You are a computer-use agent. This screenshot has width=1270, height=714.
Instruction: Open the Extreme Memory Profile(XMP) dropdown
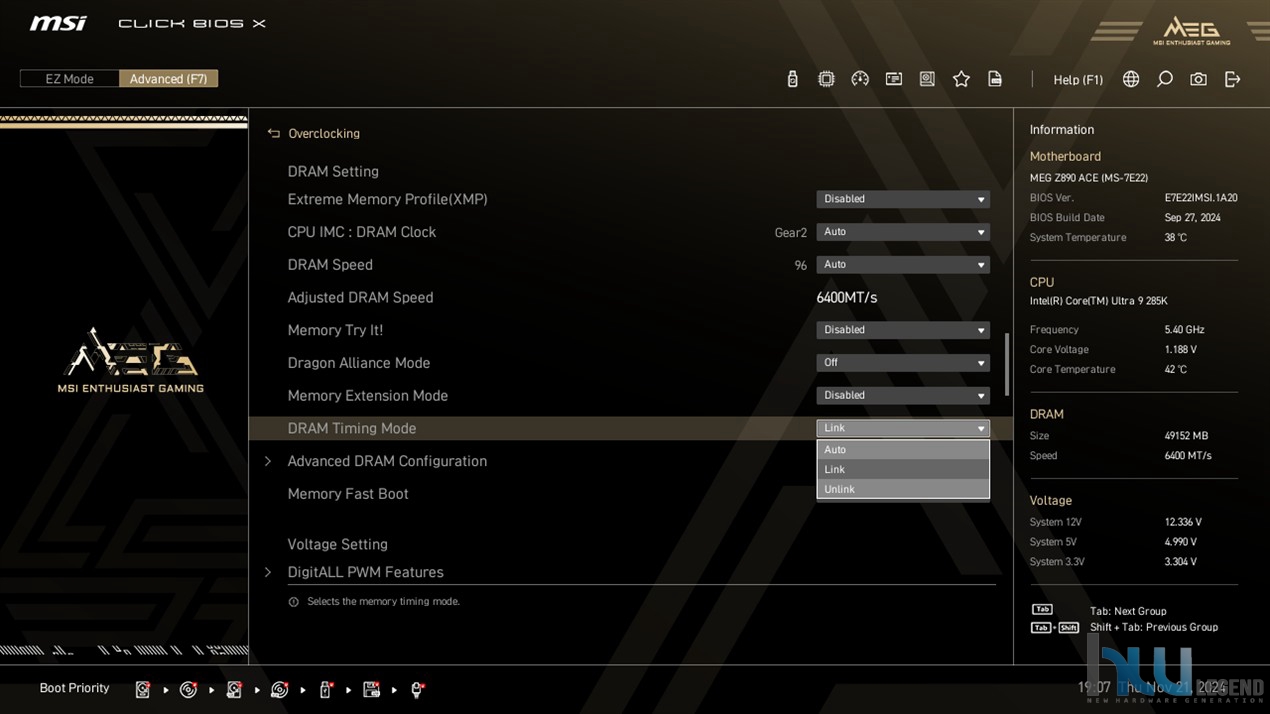(x=903, y=199)
